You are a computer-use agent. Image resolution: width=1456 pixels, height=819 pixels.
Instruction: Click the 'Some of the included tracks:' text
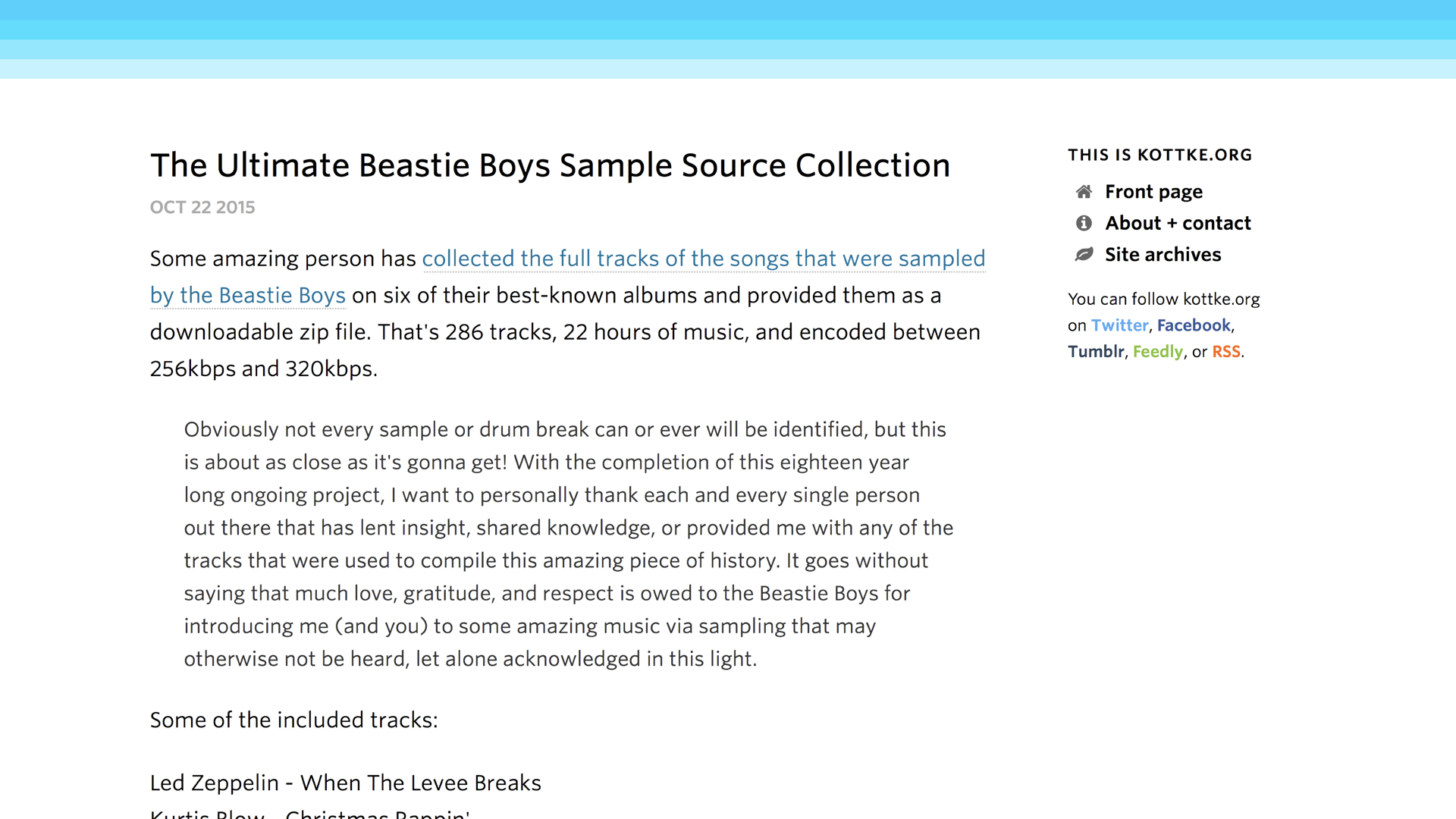pos(294,720)
